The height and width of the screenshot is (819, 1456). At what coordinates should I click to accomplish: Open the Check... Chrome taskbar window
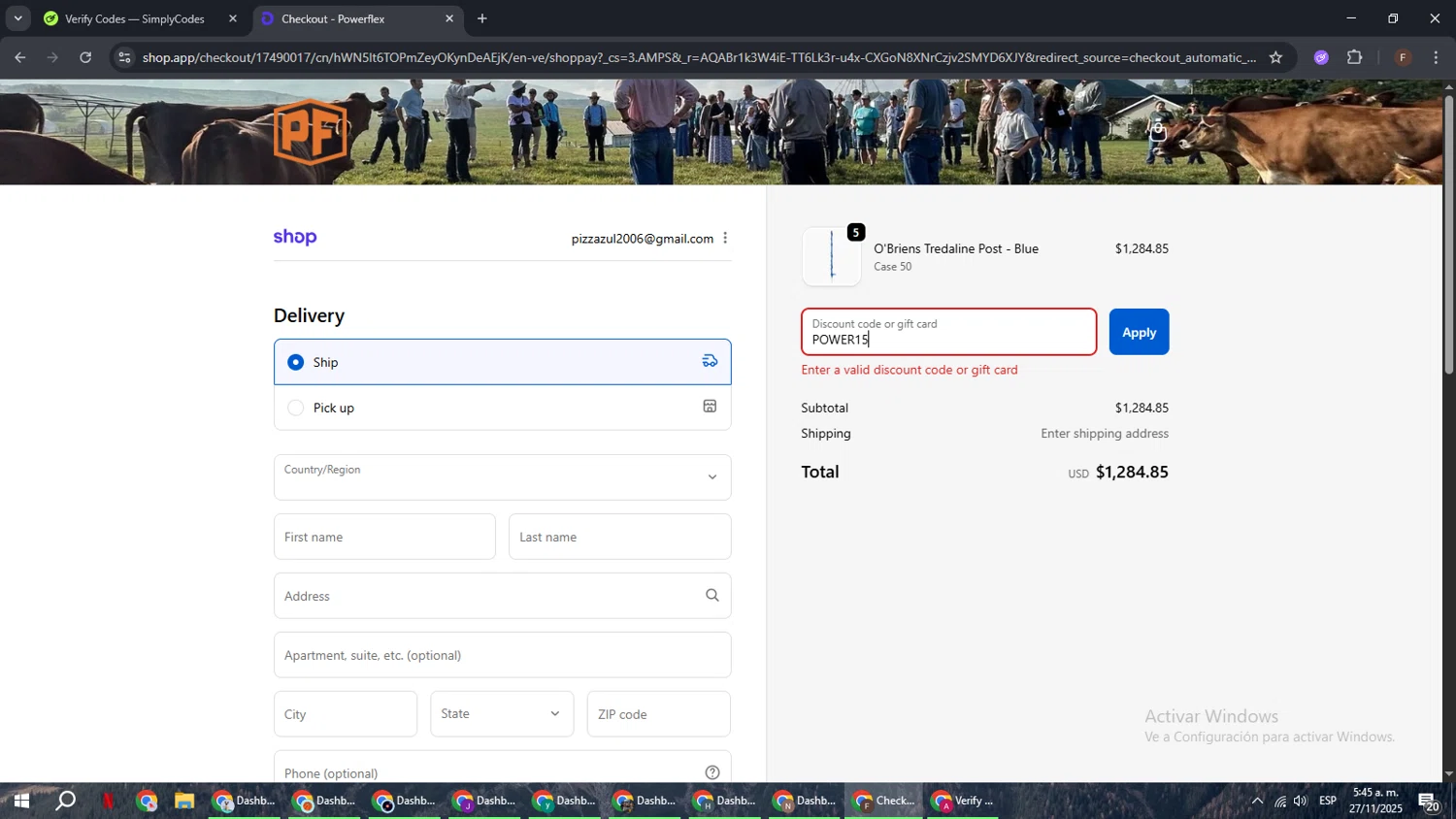(x=883, y=802)
